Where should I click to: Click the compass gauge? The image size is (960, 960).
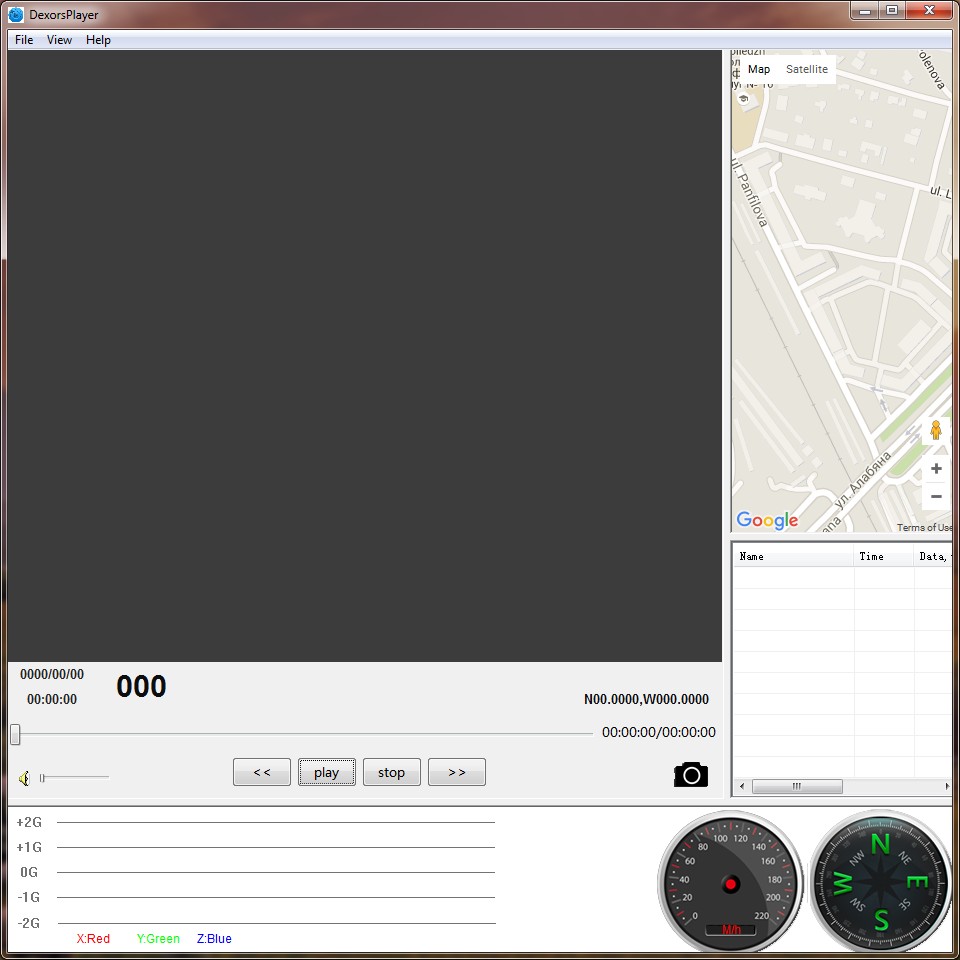(x=879, y=883)
